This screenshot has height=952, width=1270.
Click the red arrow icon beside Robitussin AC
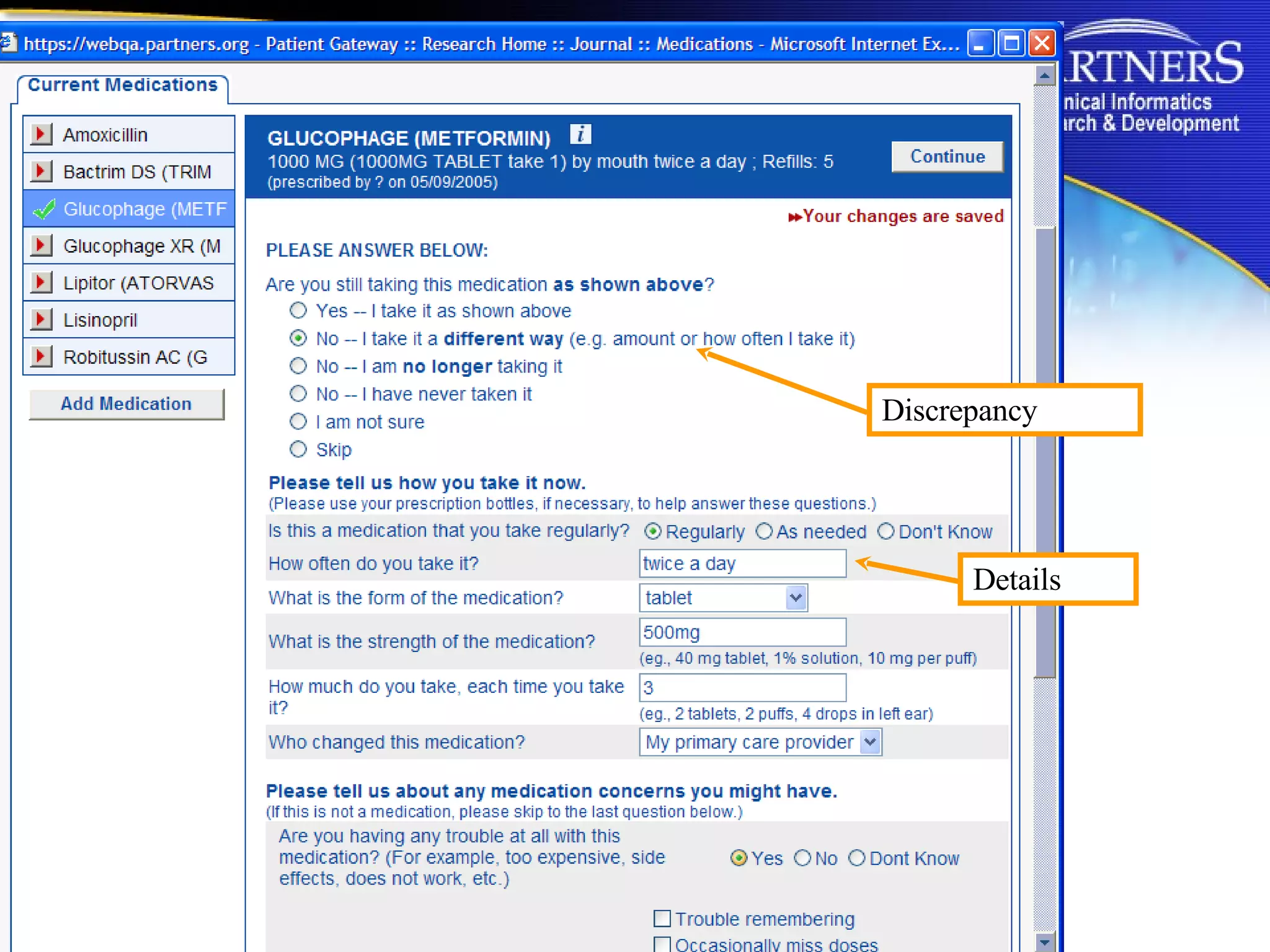pos(42,356)
